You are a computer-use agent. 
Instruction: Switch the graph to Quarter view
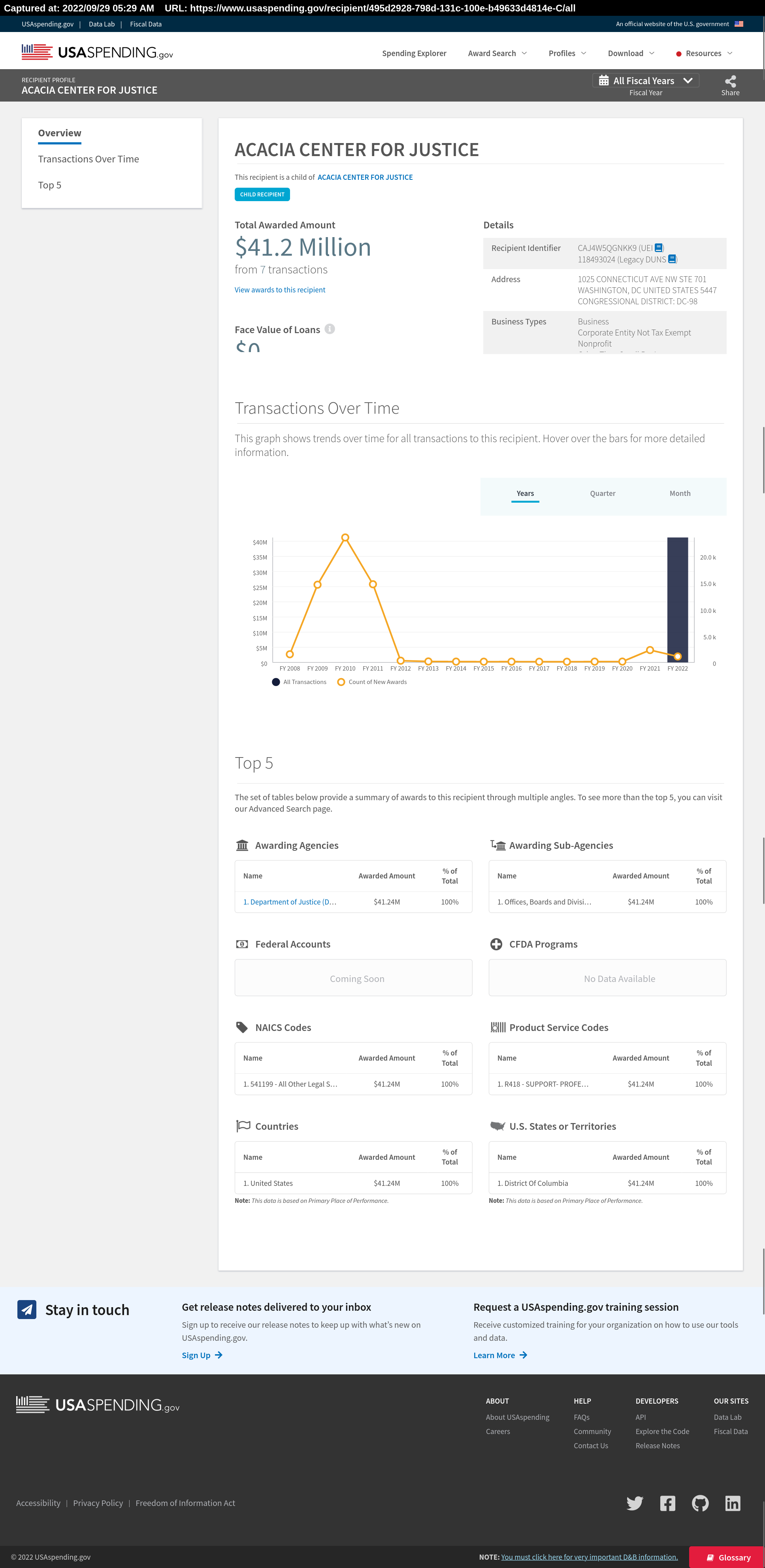point(603,494)
